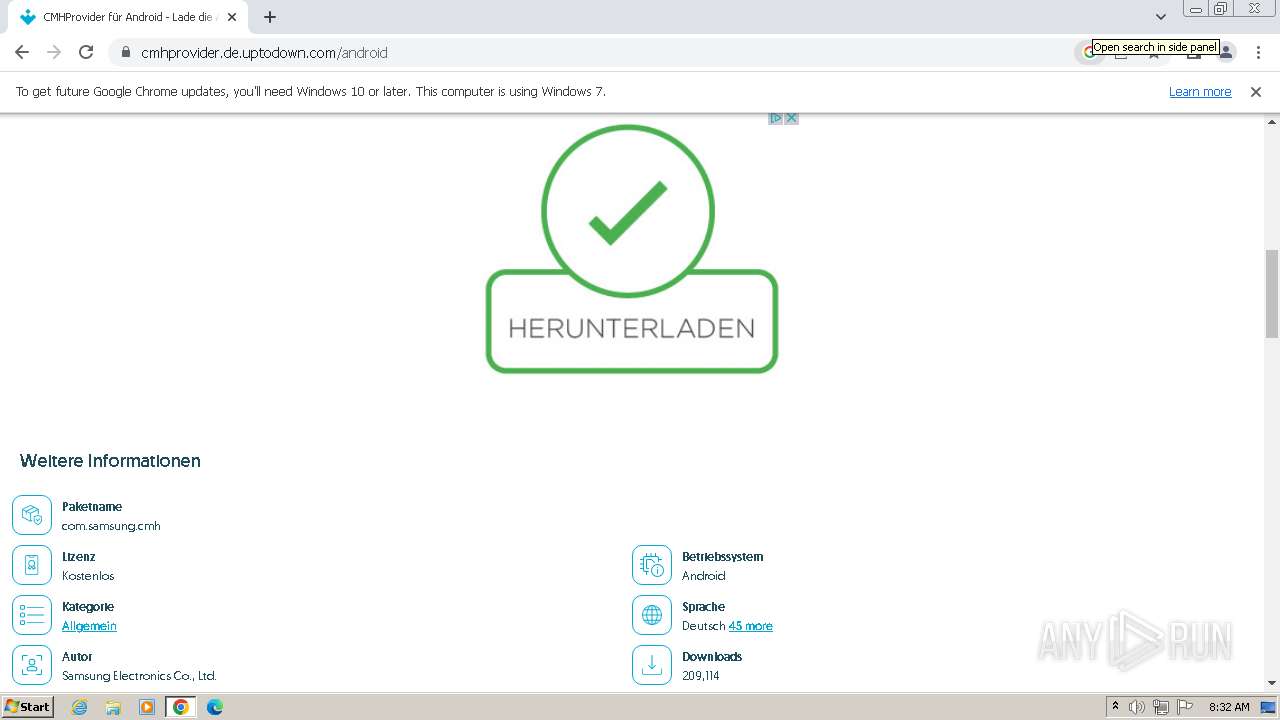Open the Action Center flag icon
Image resolution: width=1280 pixels, height=720 pixels.
click(1185, 707)
